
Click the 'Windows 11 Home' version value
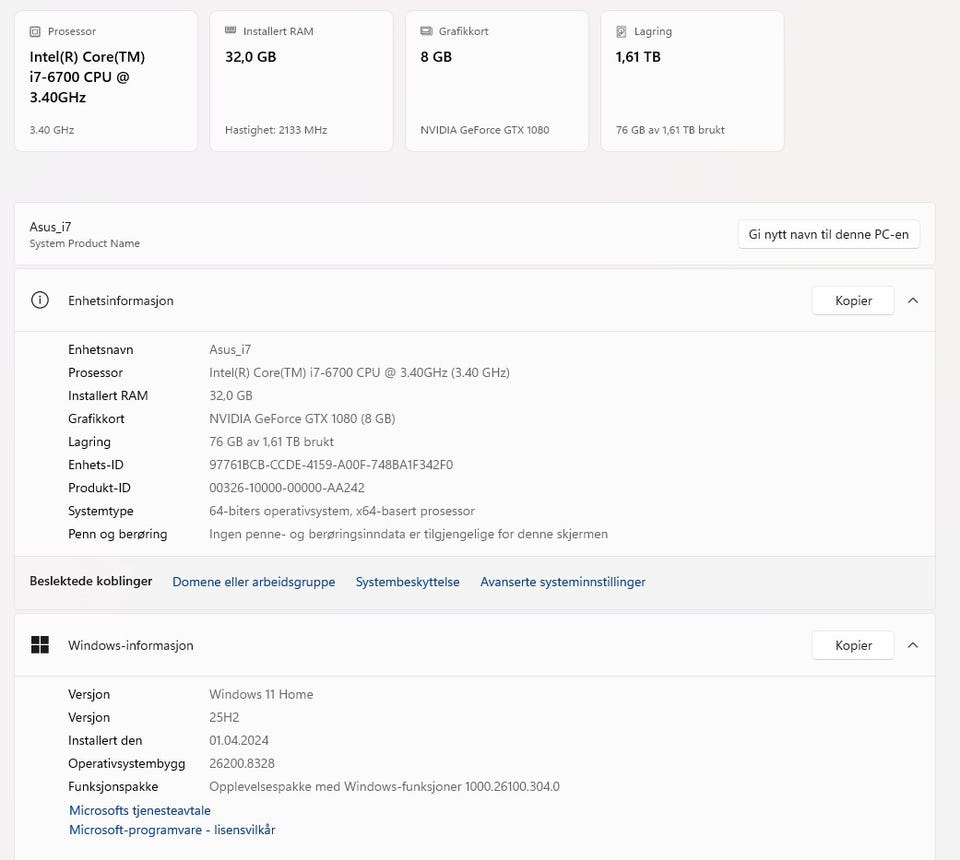tap(261, 694)
